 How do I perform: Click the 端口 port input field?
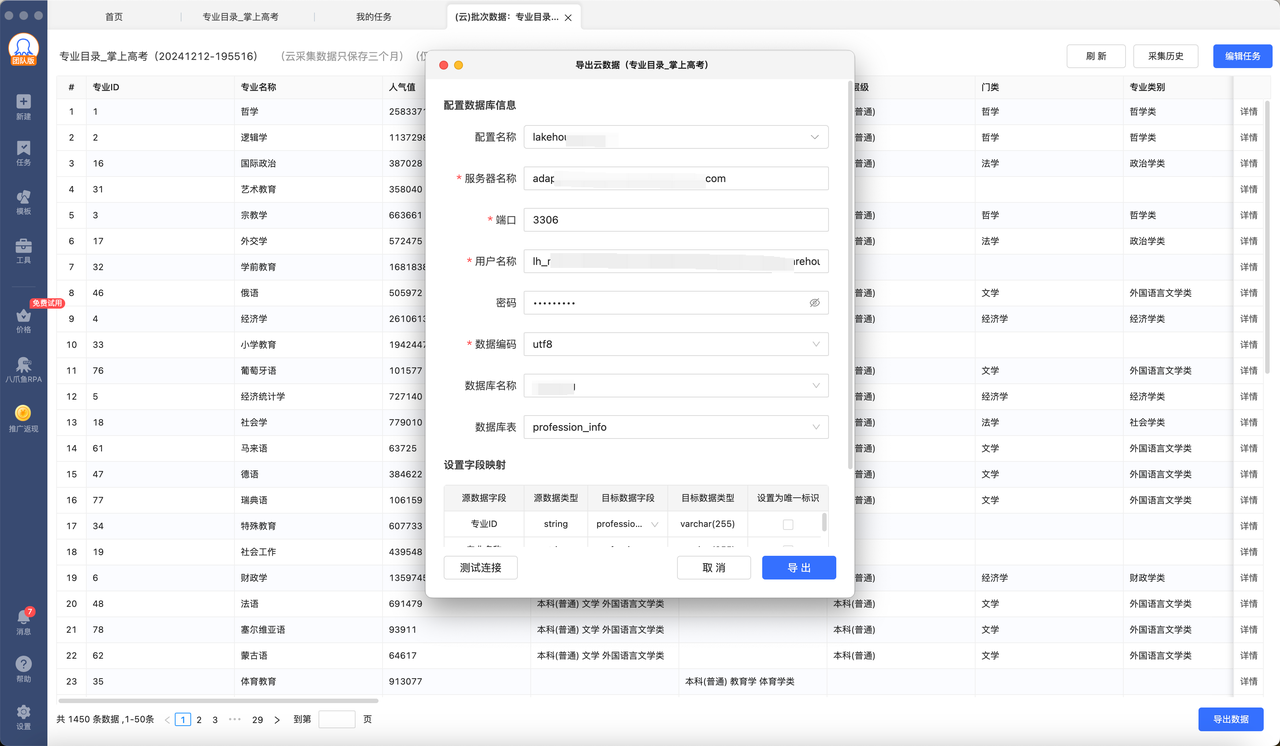679,220
